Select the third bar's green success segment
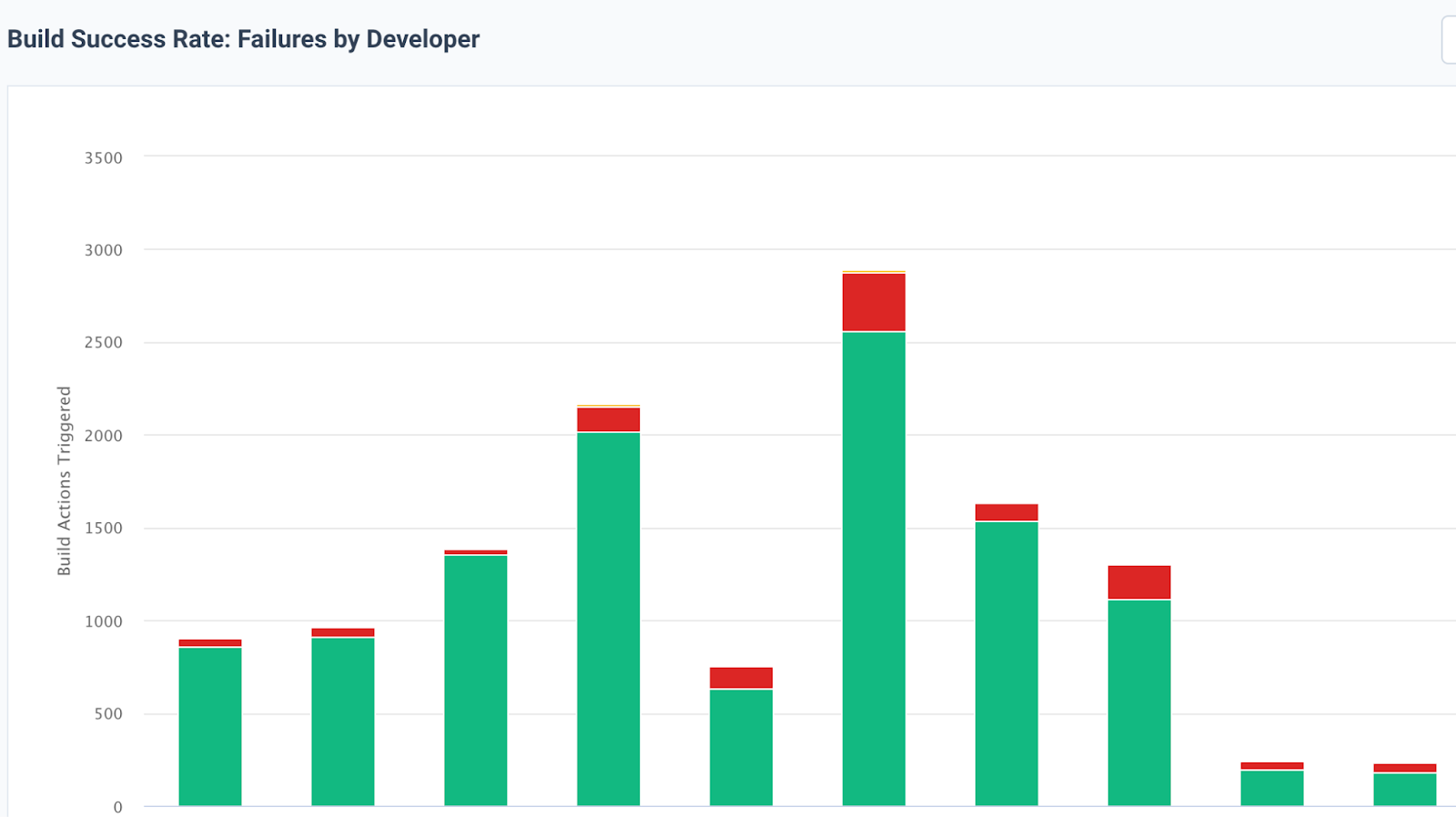This screenshot has width=1456, height=817. (476, 681)
